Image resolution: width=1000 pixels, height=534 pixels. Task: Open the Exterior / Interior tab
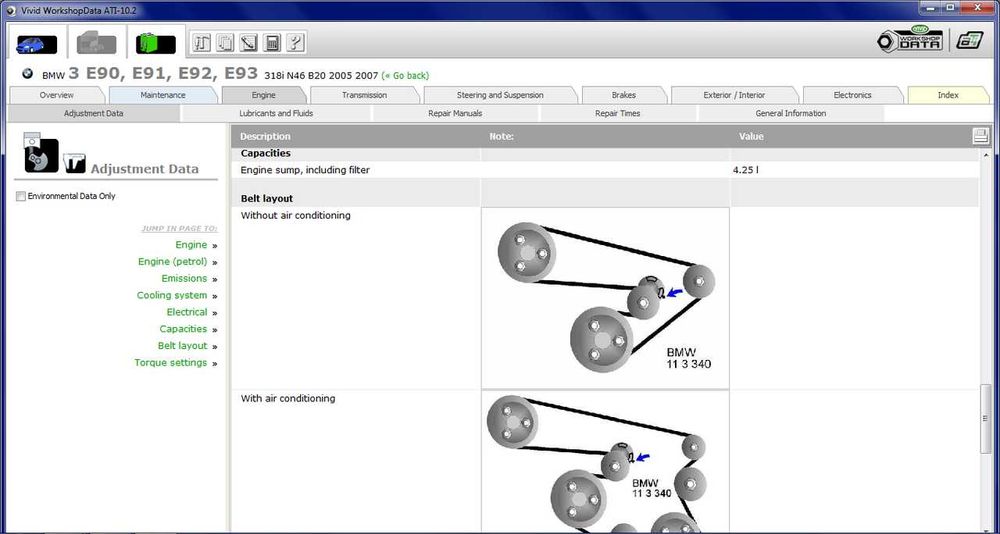click(734, 95)
